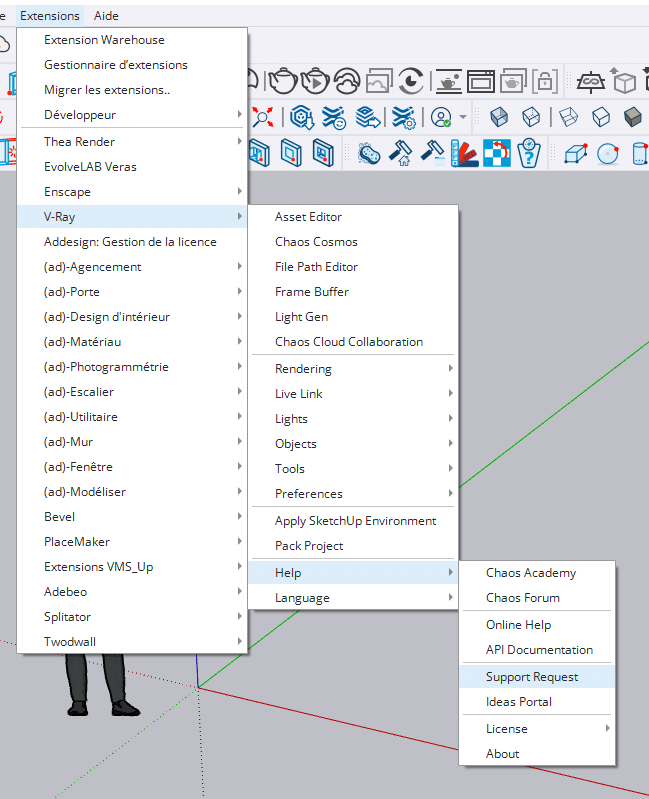649x799 pixels.
Task: Toggle the V-Ray lock camera icon
Action: pos(544,80)
